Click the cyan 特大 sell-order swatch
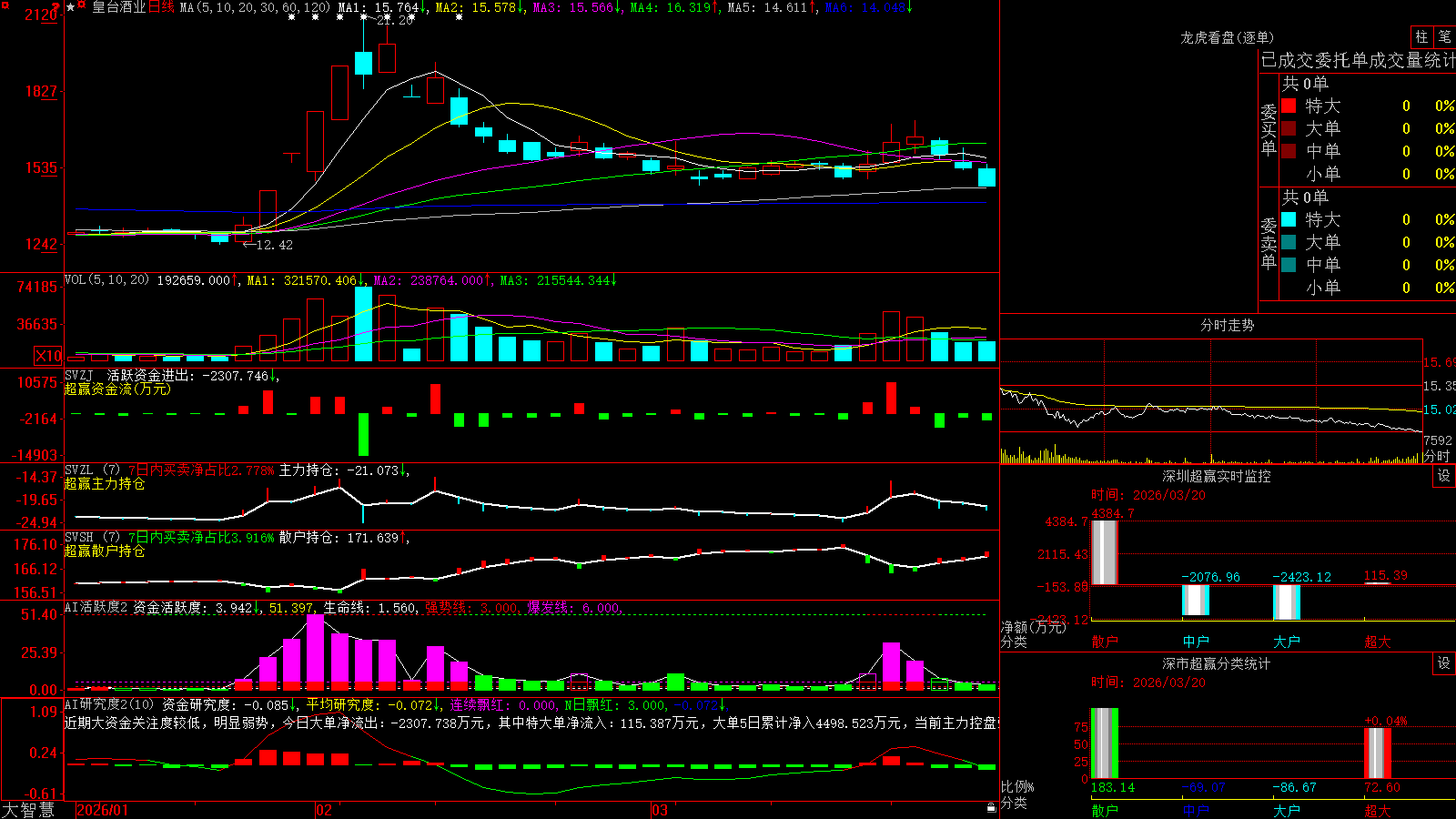The height and width of the screenshot is (819, 1456). pos(1289,219)
